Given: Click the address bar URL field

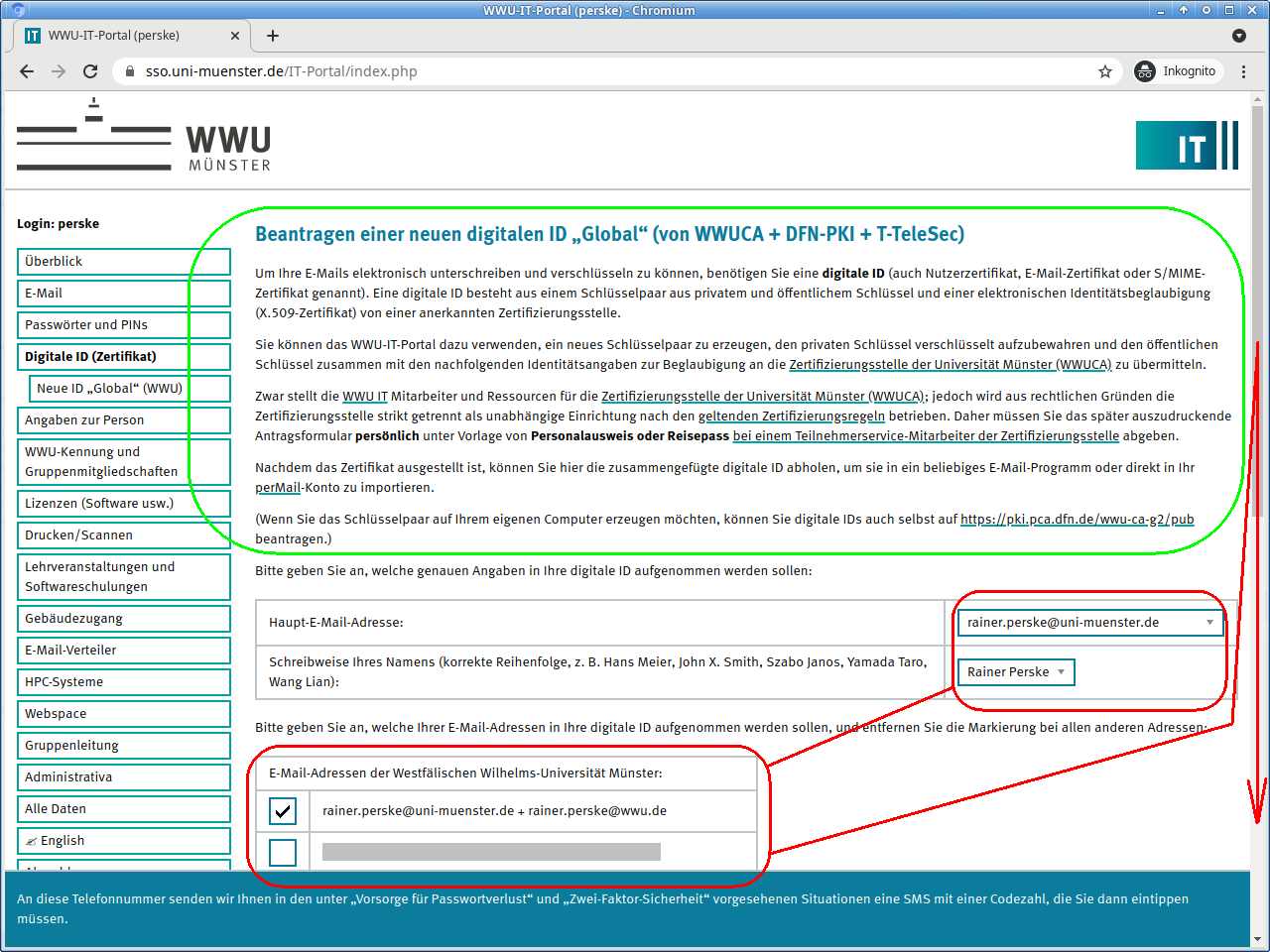Looking at the screenshot, I should coord(595,71).
